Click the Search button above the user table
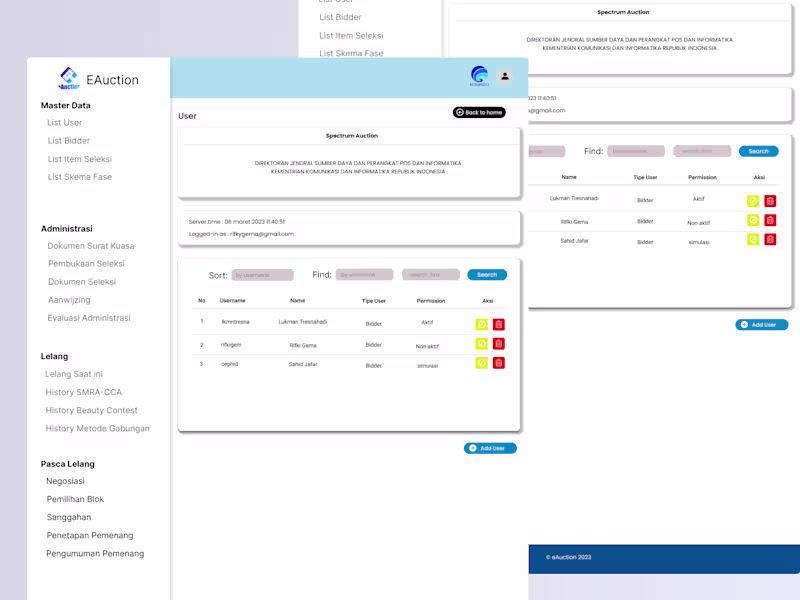 [486, 274]
